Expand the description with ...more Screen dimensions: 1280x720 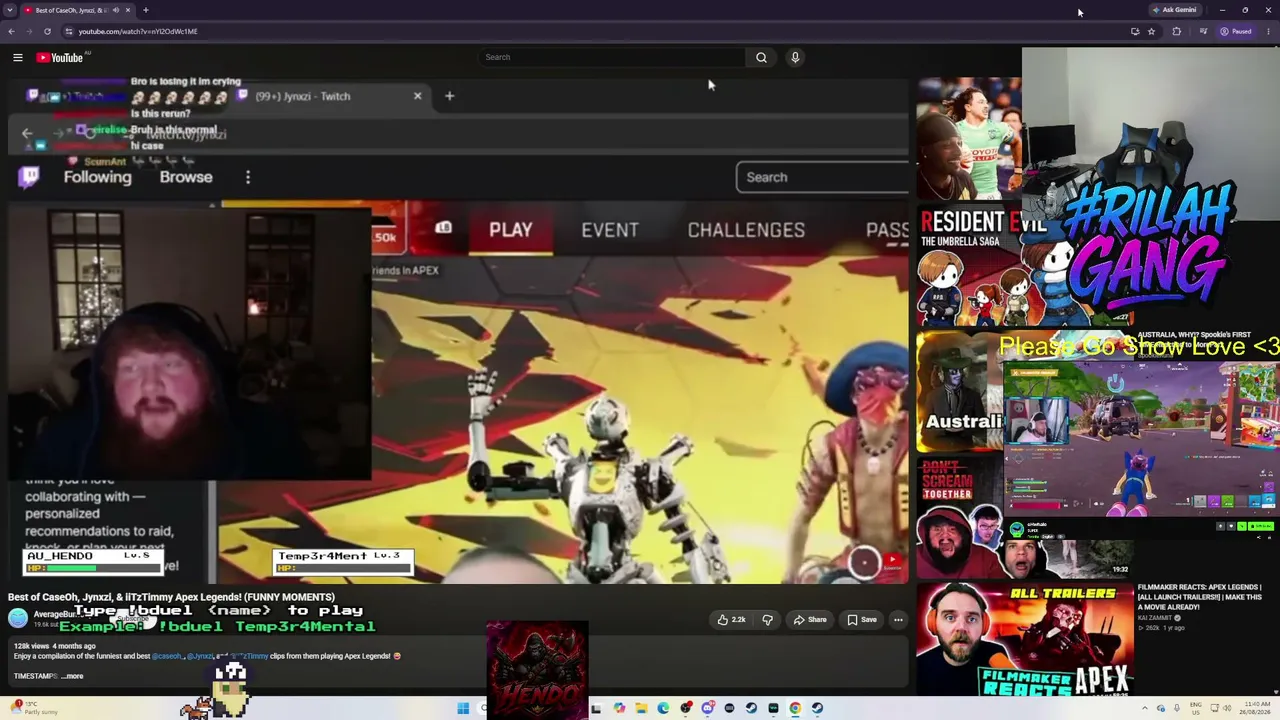coord(72,676)
